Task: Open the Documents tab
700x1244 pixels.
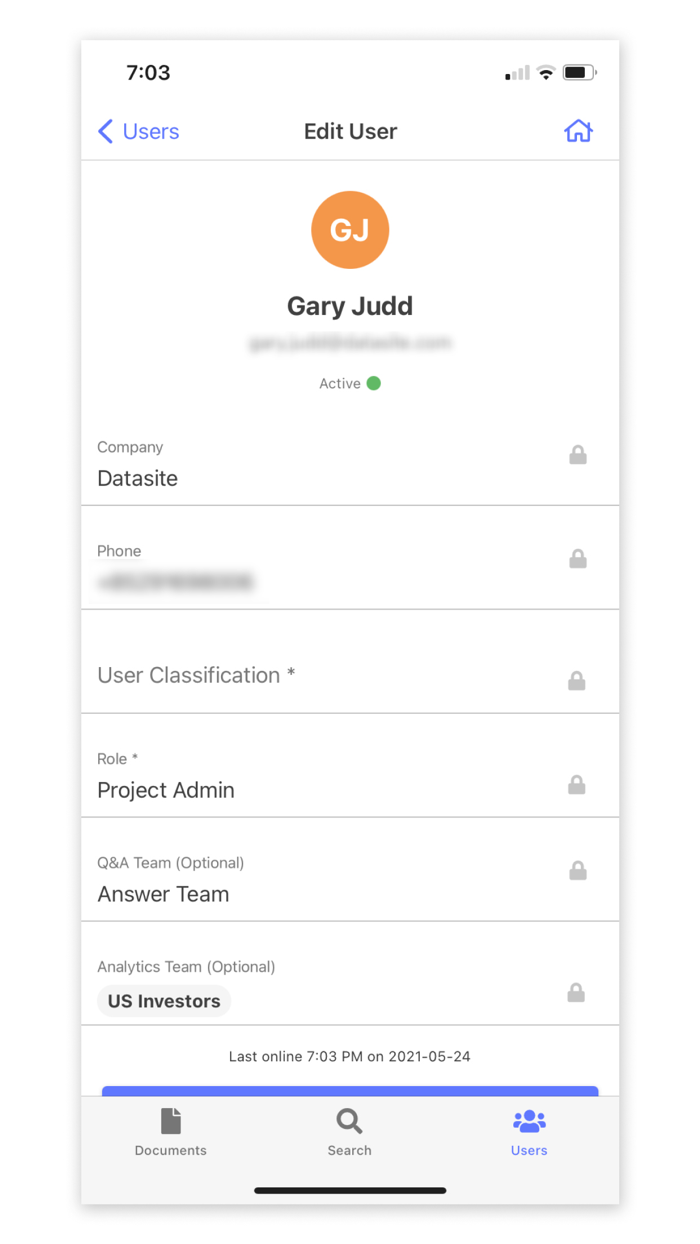Action: pyautogui.click(x=171, y=1132)
